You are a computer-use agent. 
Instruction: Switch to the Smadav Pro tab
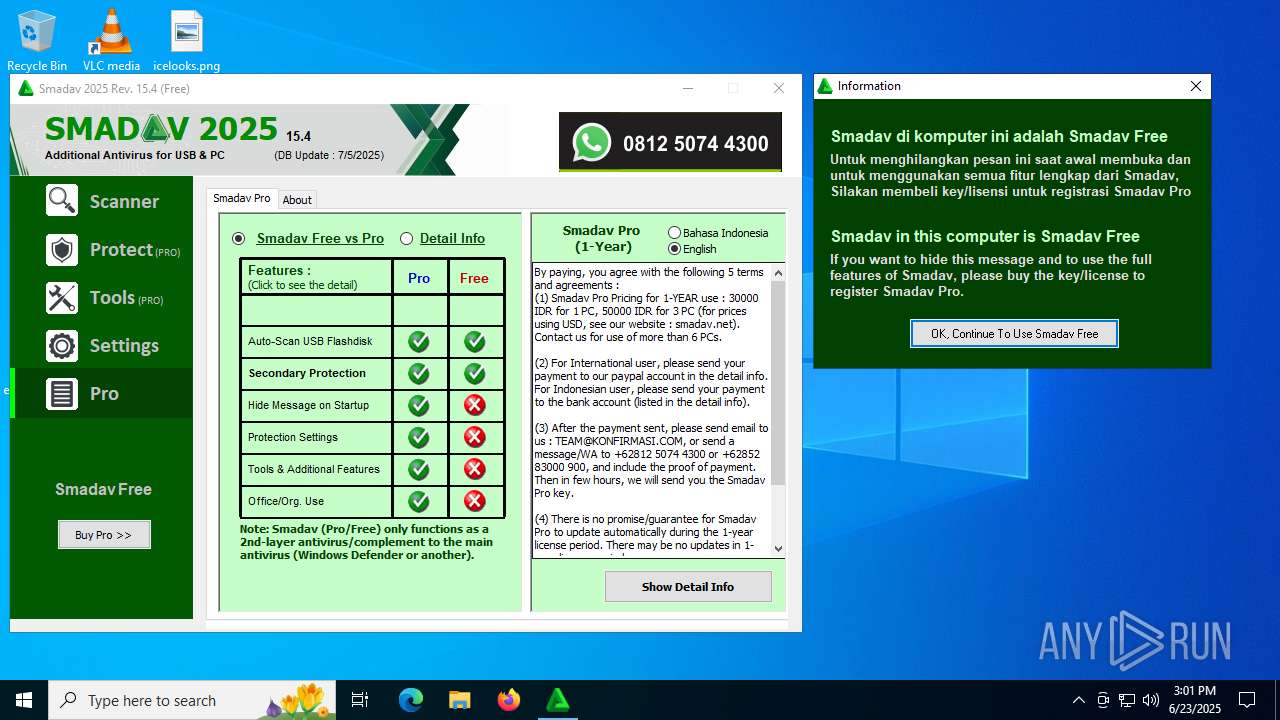[241, 199]
